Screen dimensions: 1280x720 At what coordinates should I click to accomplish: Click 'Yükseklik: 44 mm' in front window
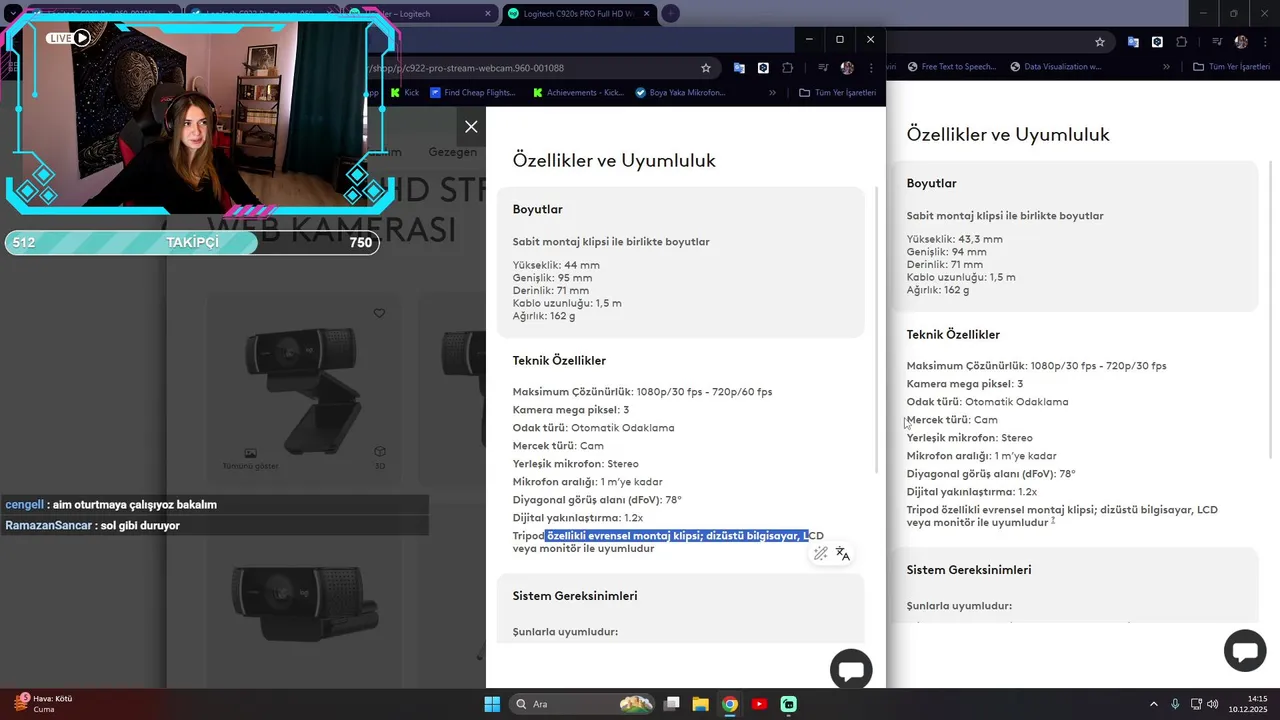click(x=556, y=265)
